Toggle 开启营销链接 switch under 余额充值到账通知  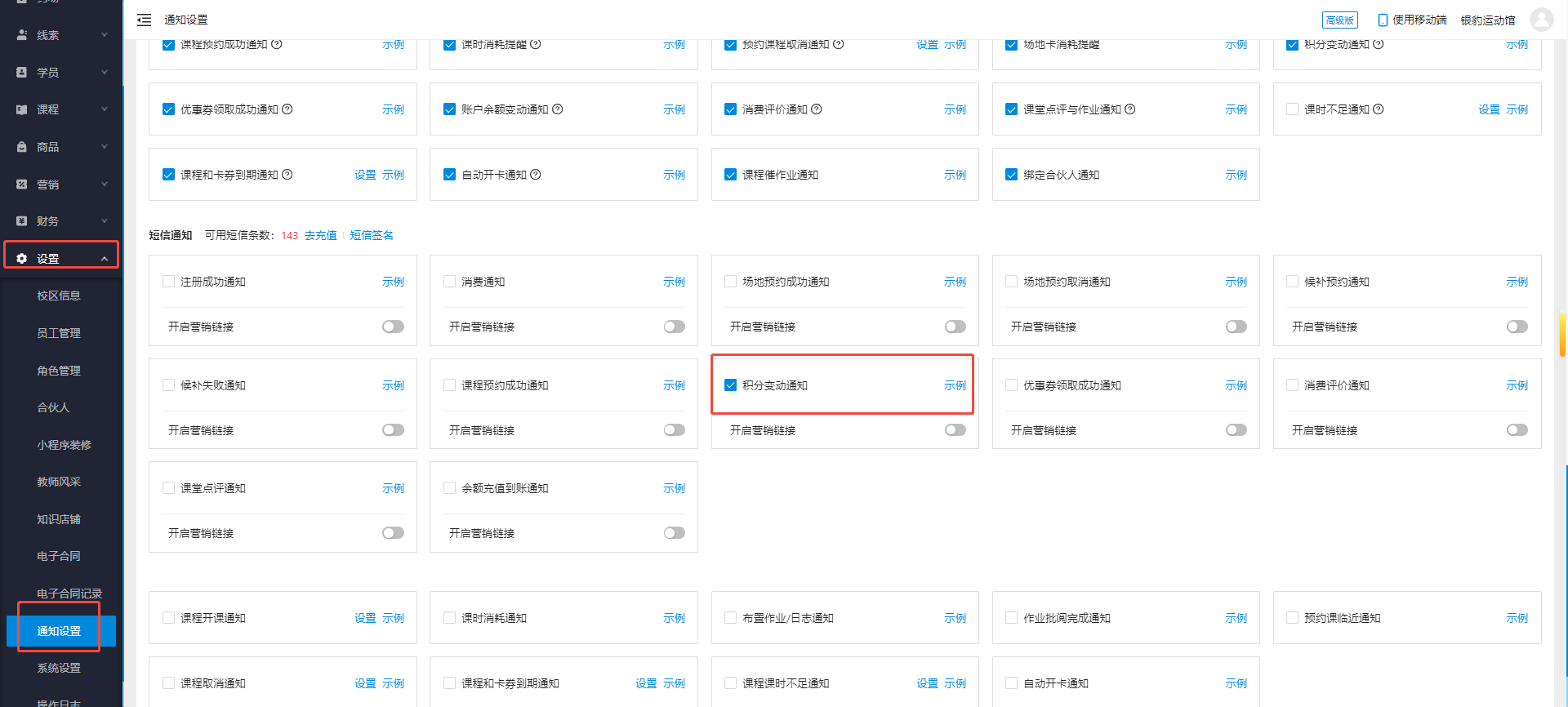pos(674,533)
